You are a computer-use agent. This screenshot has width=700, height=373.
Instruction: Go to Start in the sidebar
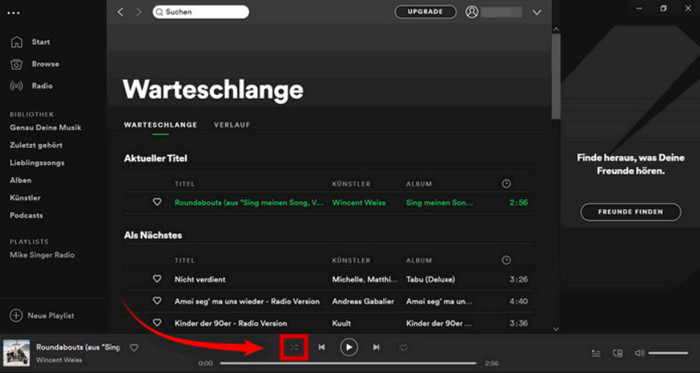[41, 42]
